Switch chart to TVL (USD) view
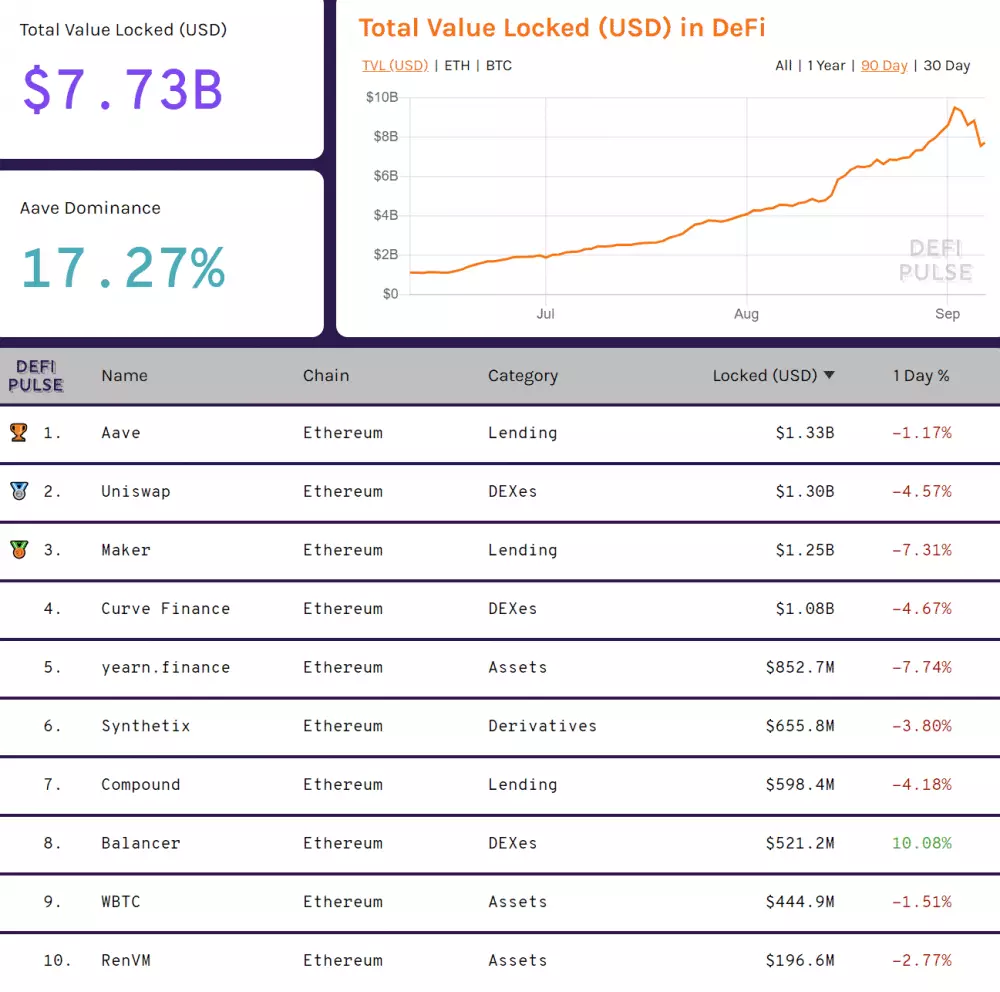This screenshot has width=1000, height=992. [395, 66]
